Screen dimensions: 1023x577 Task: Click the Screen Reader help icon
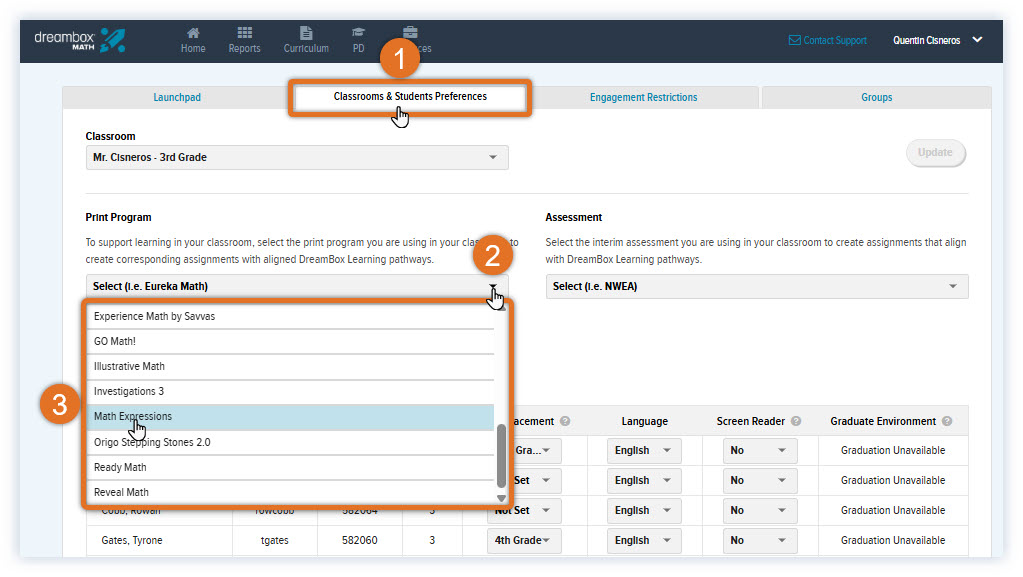[x=796, y=421]
